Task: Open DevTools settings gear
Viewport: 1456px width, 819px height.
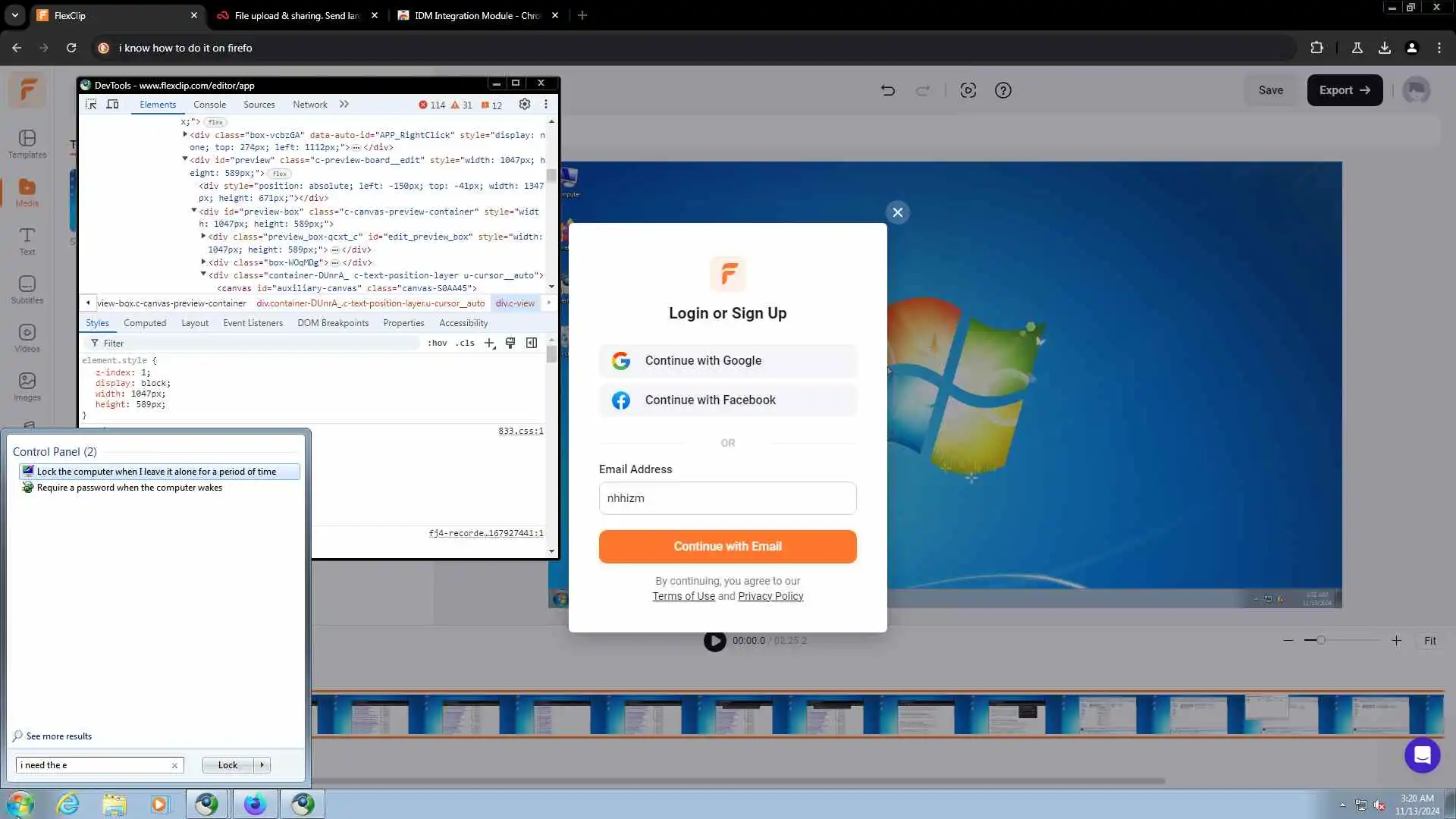Action: click(x=524, y=105)
